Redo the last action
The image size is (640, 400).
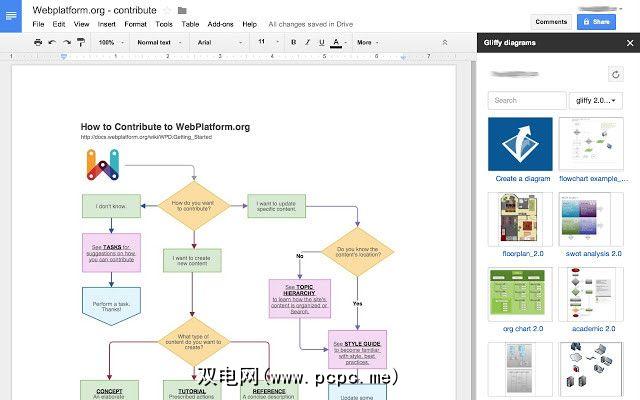tap(67, 42)
